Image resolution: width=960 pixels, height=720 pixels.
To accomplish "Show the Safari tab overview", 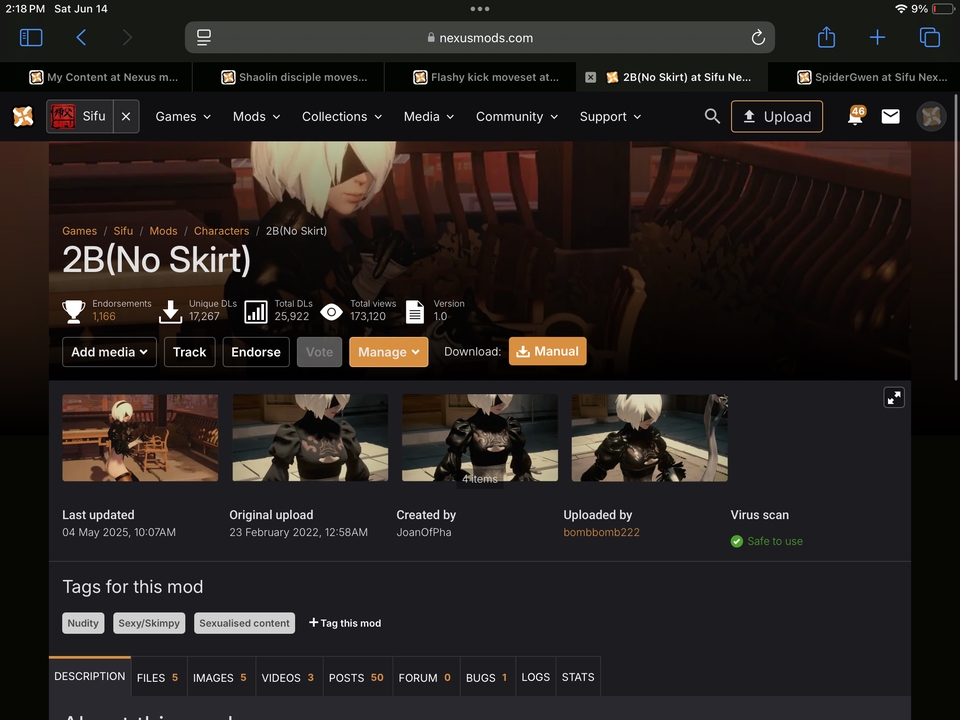I will click(x=929, y=38).
